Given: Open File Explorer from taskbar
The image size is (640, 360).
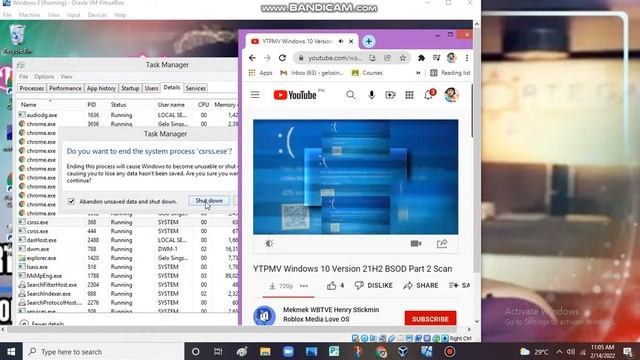Looking at the screenshot, I should pyautogui.click(x=265, y=351).
